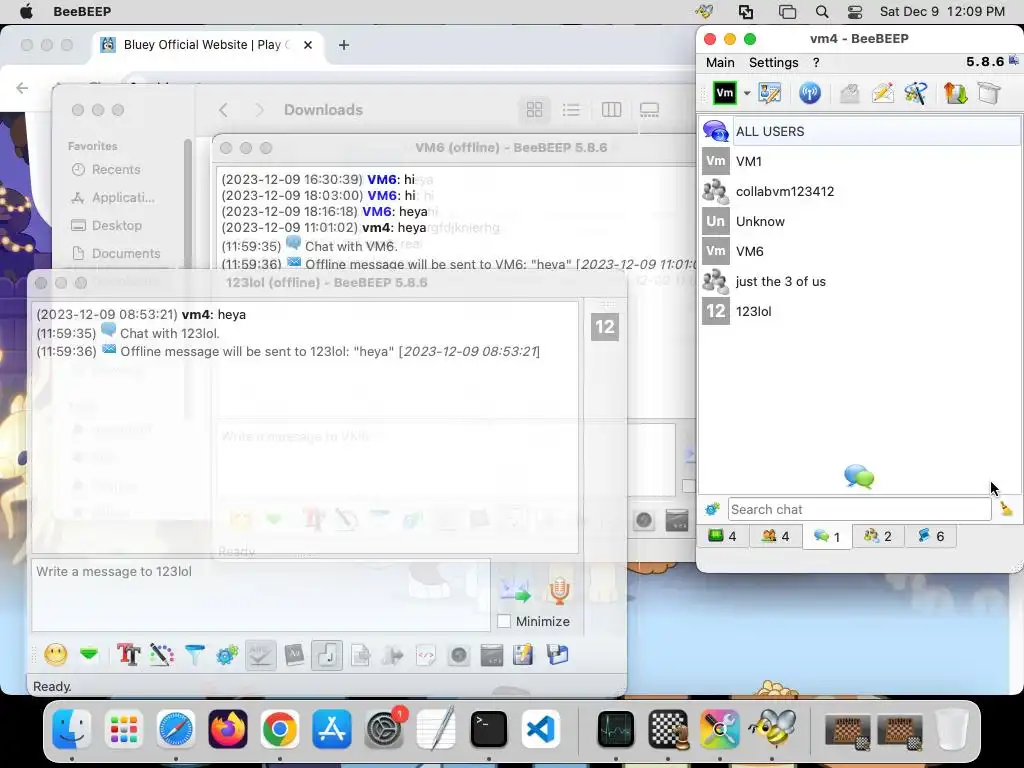Click the gear icon beside Search chat
Image resolution: width=1024 pixels, height=768 pixels.
coord(712,509)
